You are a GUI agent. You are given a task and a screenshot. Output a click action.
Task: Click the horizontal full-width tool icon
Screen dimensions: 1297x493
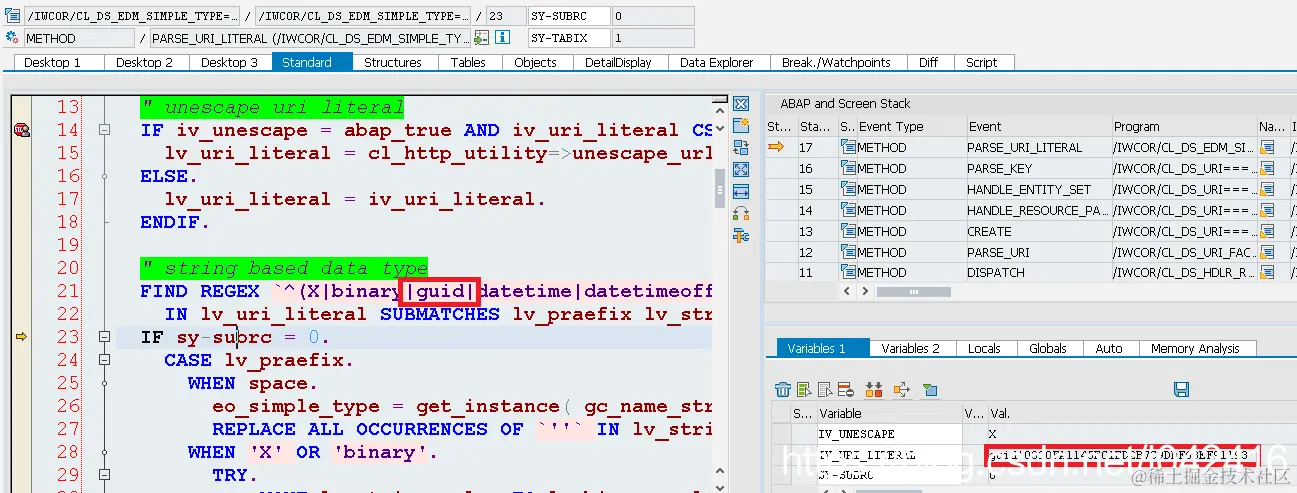pyautogui.click(x=741, y=191)
